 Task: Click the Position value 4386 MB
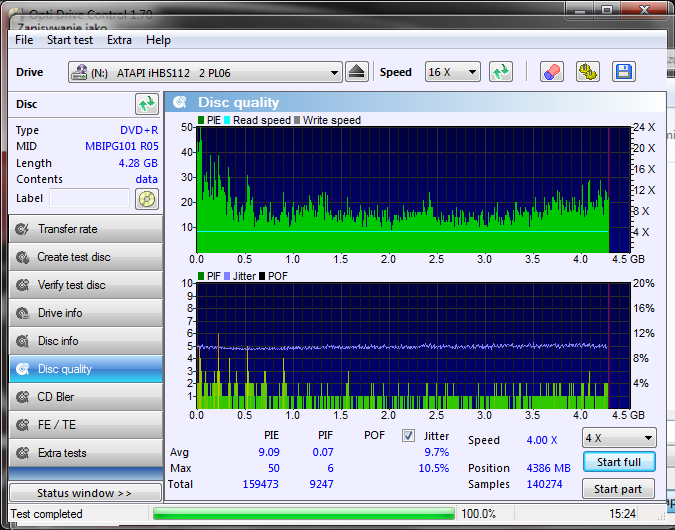pyautogui.click(x=548, y=468)
